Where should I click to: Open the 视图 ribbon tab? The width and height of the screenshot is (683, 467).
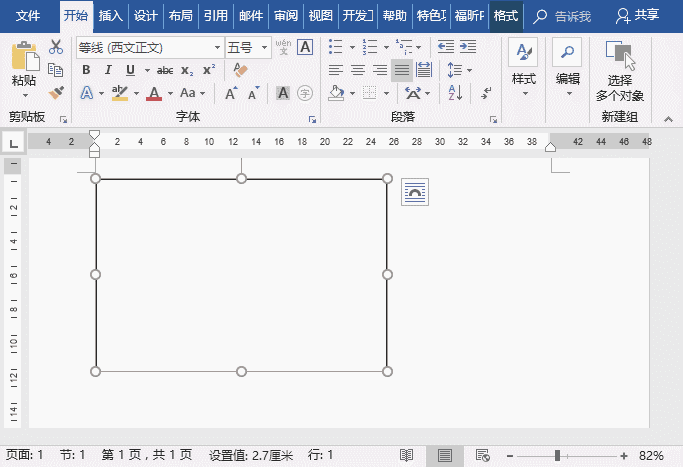tap(320, 16)
